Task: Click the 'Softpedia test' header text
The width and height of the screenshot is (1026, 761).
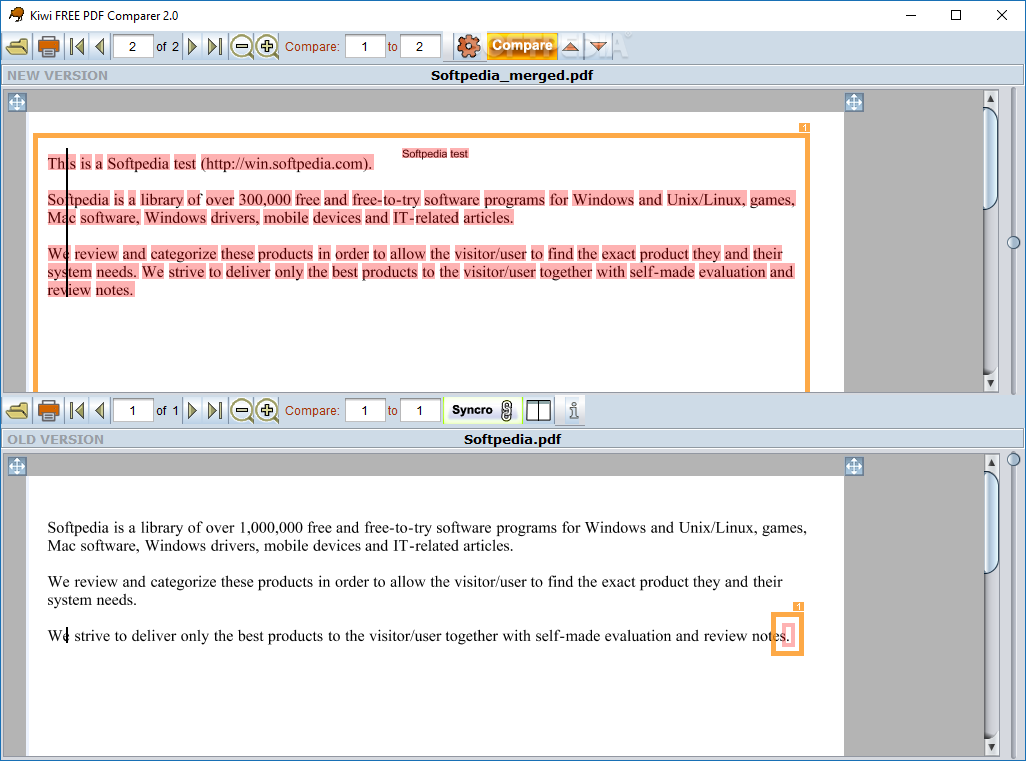Action: tap(435, 154)
